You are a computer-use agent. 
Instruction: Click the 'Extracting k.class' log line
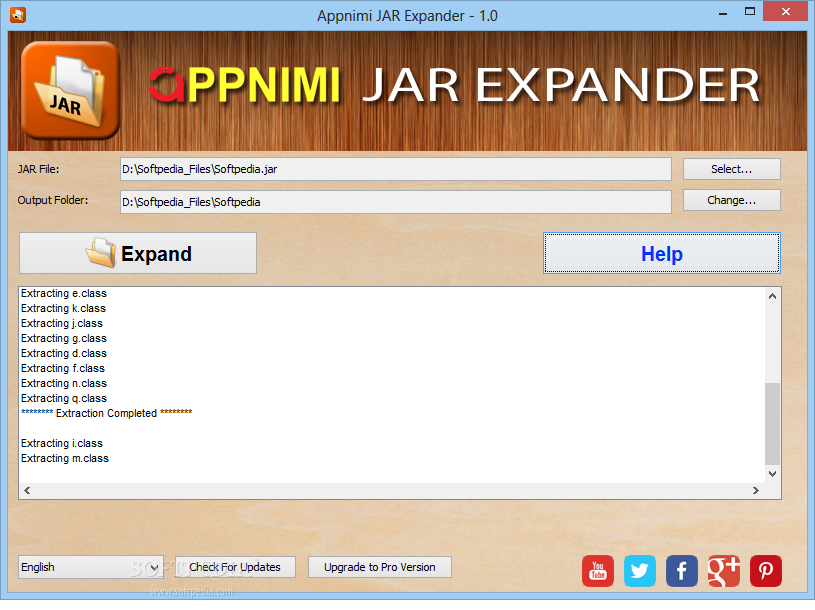(x=63, y=308)
